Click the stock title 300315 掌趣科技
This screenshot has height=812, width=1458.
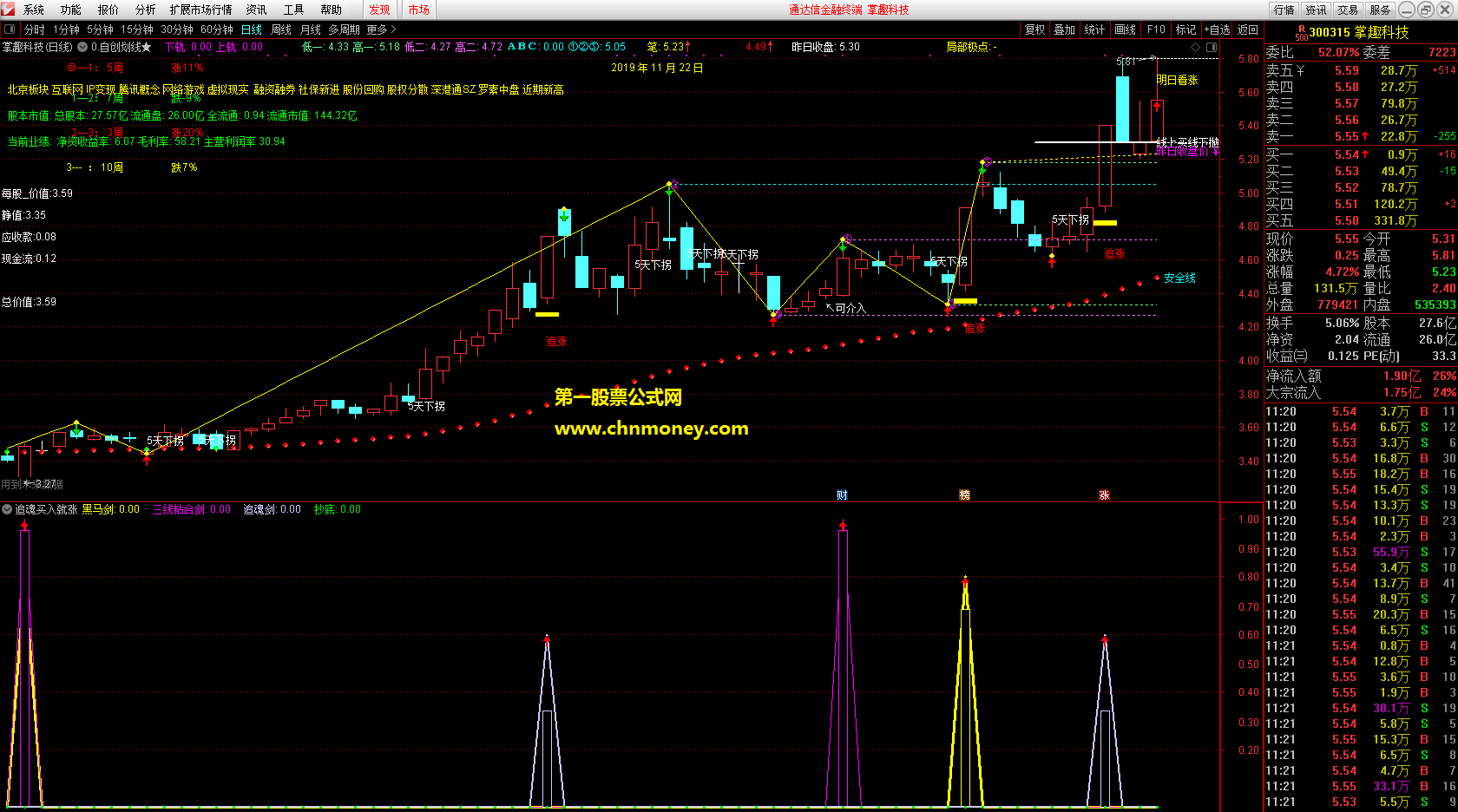pos(1359,32)
